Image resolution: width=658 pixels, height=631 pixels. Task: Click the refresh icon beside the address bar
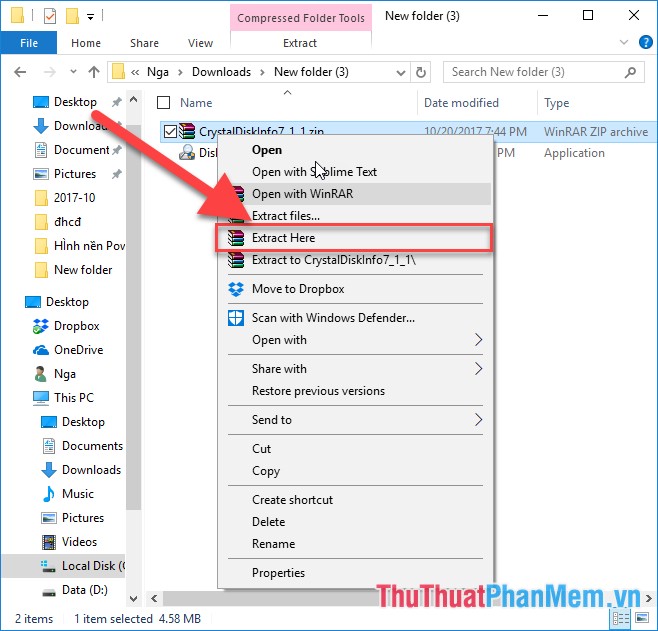click(x=421, y=72)
